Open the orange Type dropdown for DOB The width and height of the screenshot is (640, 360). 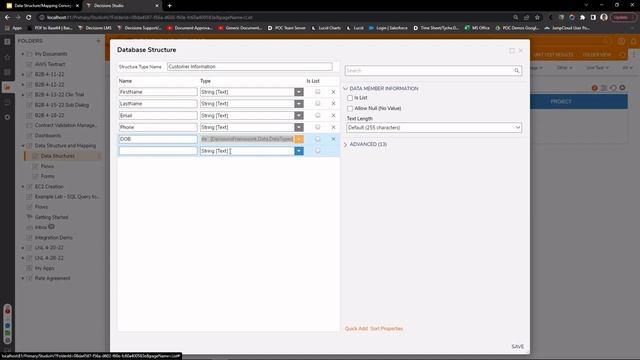point(299,139)
